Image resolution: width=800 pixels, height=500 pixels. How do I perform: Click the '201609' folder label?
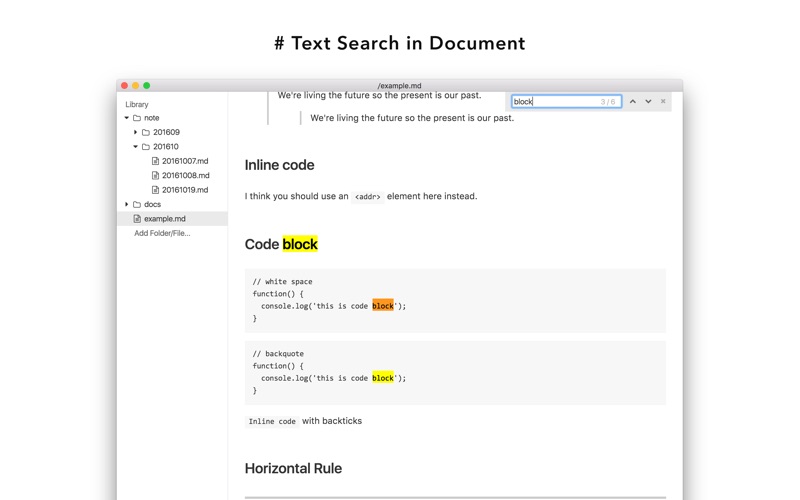tap(166, 132)
